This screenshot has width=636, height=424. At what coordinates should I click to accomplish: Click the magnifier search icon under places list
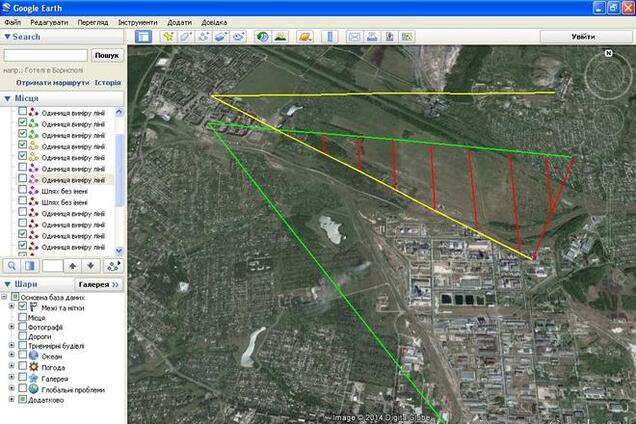click(12, 266)
